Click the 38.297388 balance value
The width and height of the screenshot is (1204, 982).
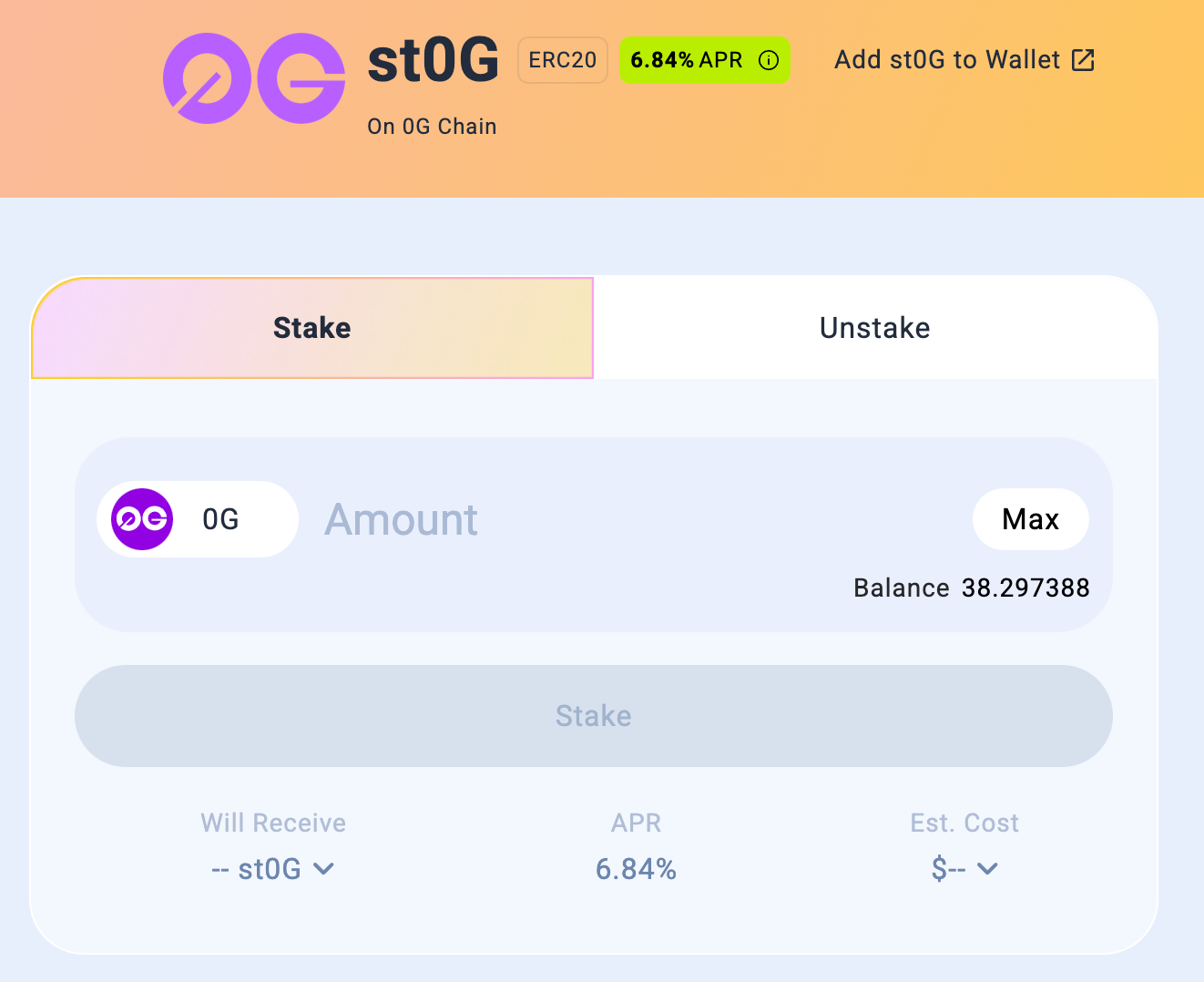[1025, 588]
